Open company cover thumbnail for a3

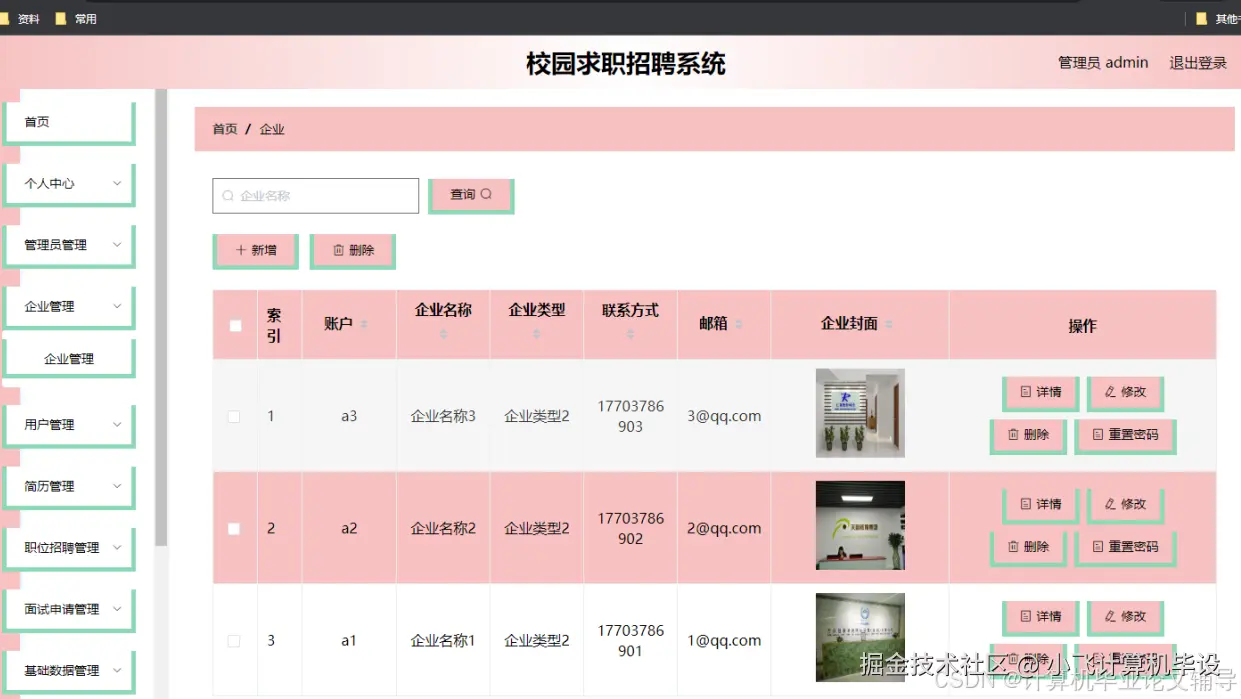[x=860, y=413]
